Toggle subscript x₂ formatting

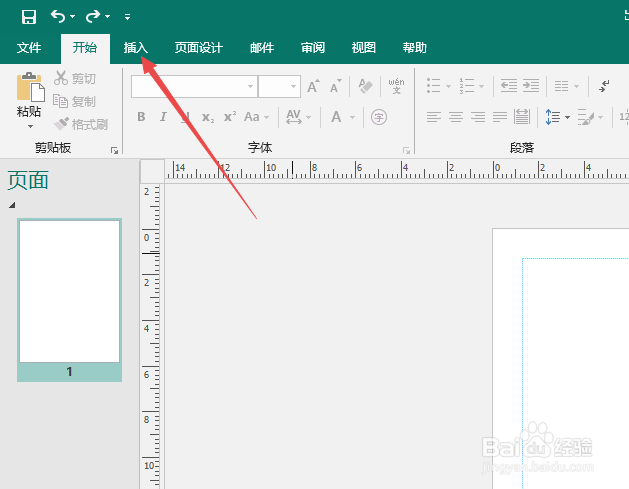(x=208, y=117)
